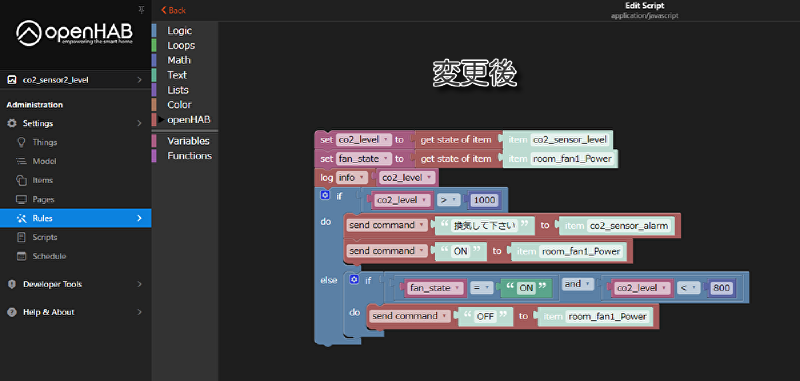Screen dimensions: 800x381
Task: Expand the Developer Tools section
Action: click(x=76, y=284)
